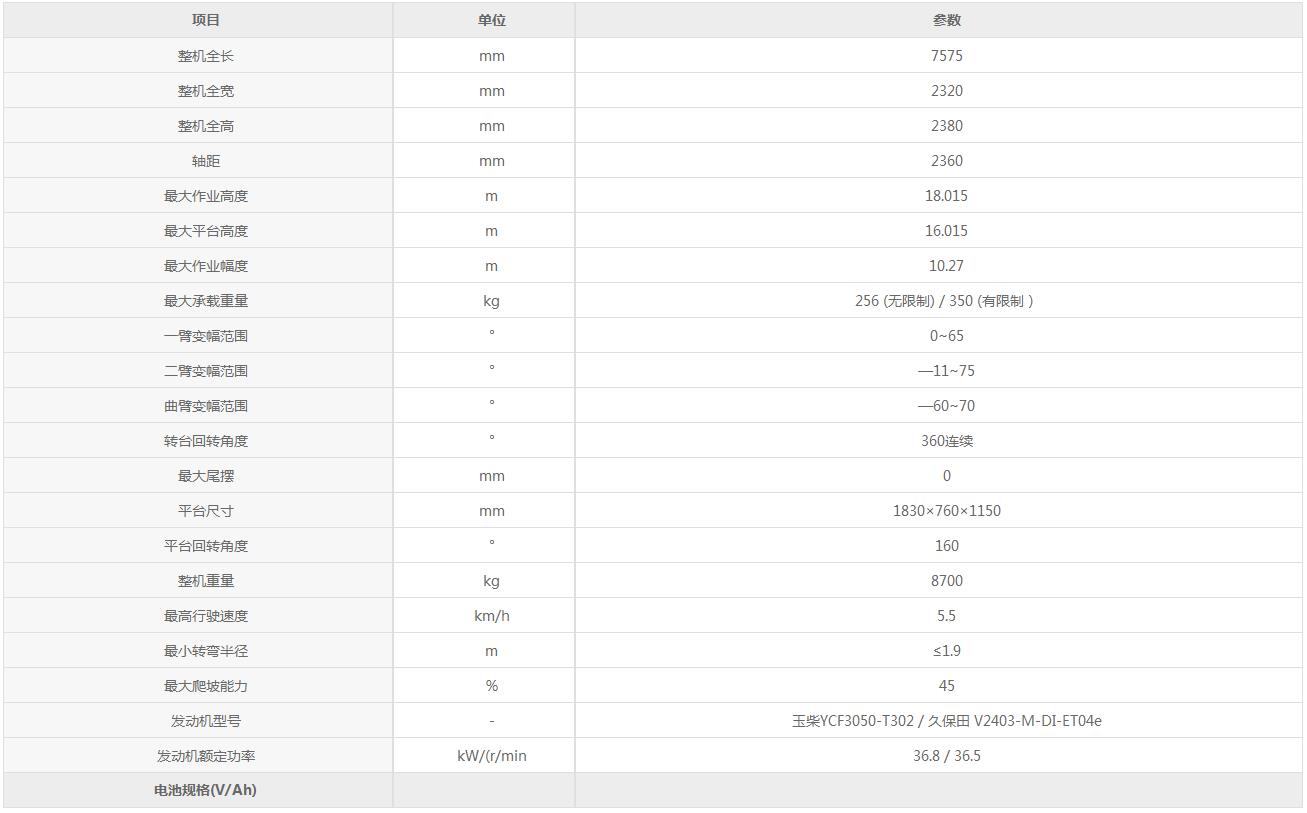The width and height of the screenshot is (1307, 813).
Task: Select the 玉柴YCF3050-T302 engine model cell
Action: tap(946, 721)
